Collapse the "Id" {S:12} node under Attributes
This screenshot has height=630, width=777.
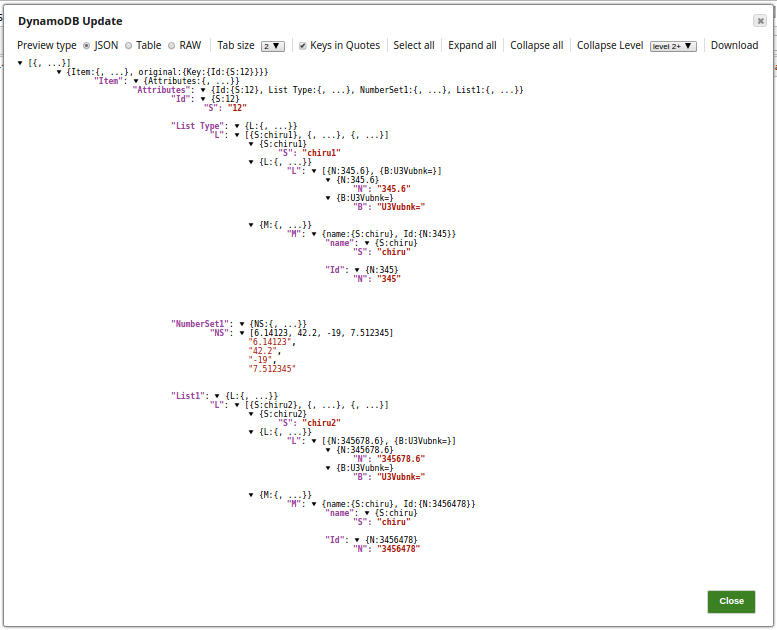point(203,99)
